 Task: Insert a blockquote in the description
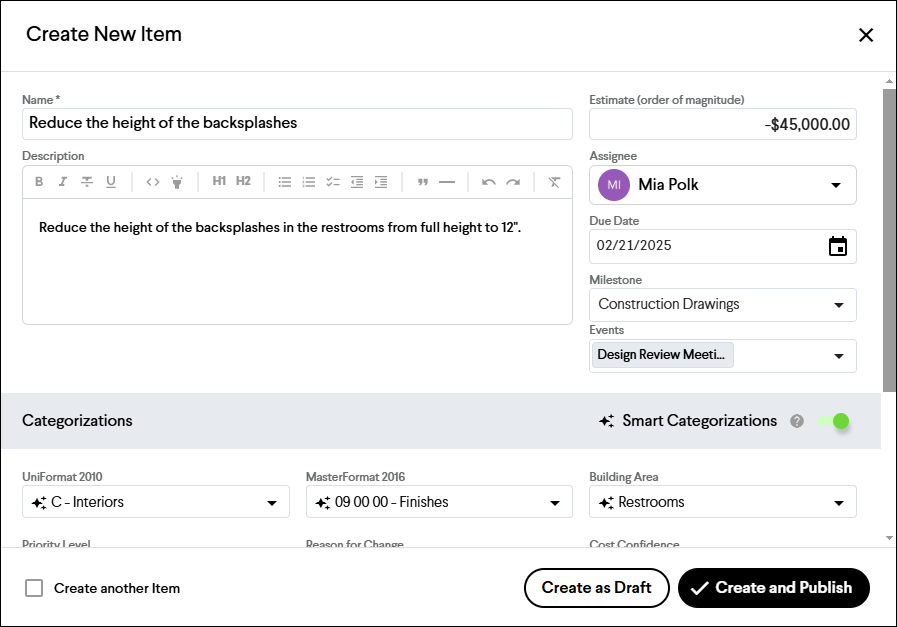423,182
